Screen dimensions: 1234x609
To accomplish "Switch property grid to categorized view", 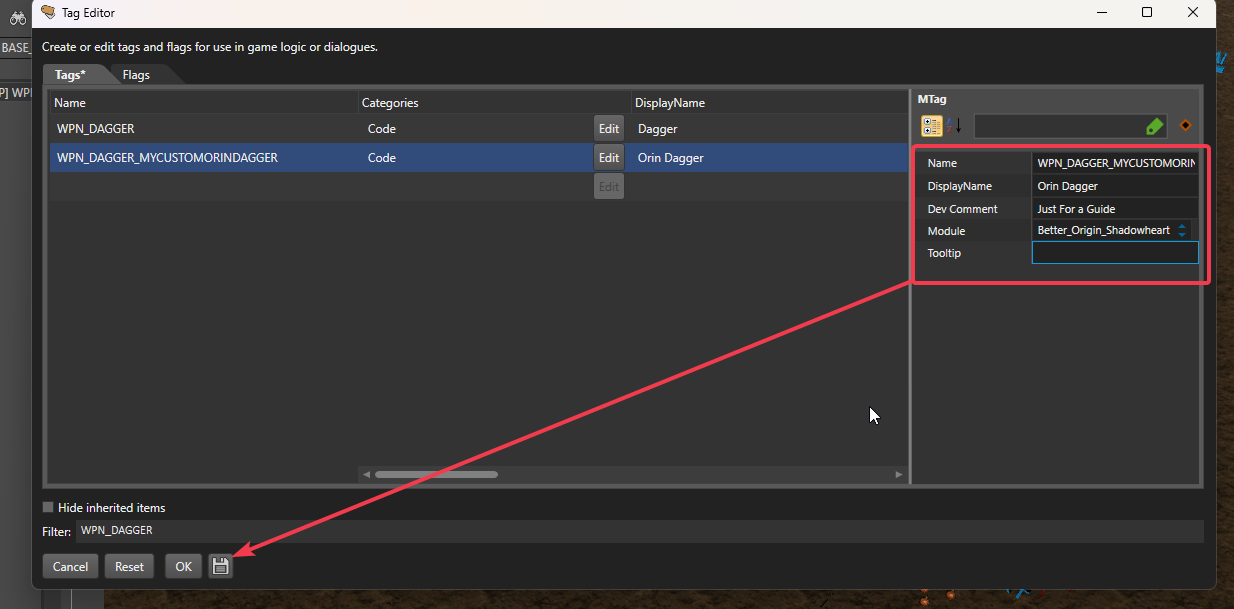I will (932, 126).
